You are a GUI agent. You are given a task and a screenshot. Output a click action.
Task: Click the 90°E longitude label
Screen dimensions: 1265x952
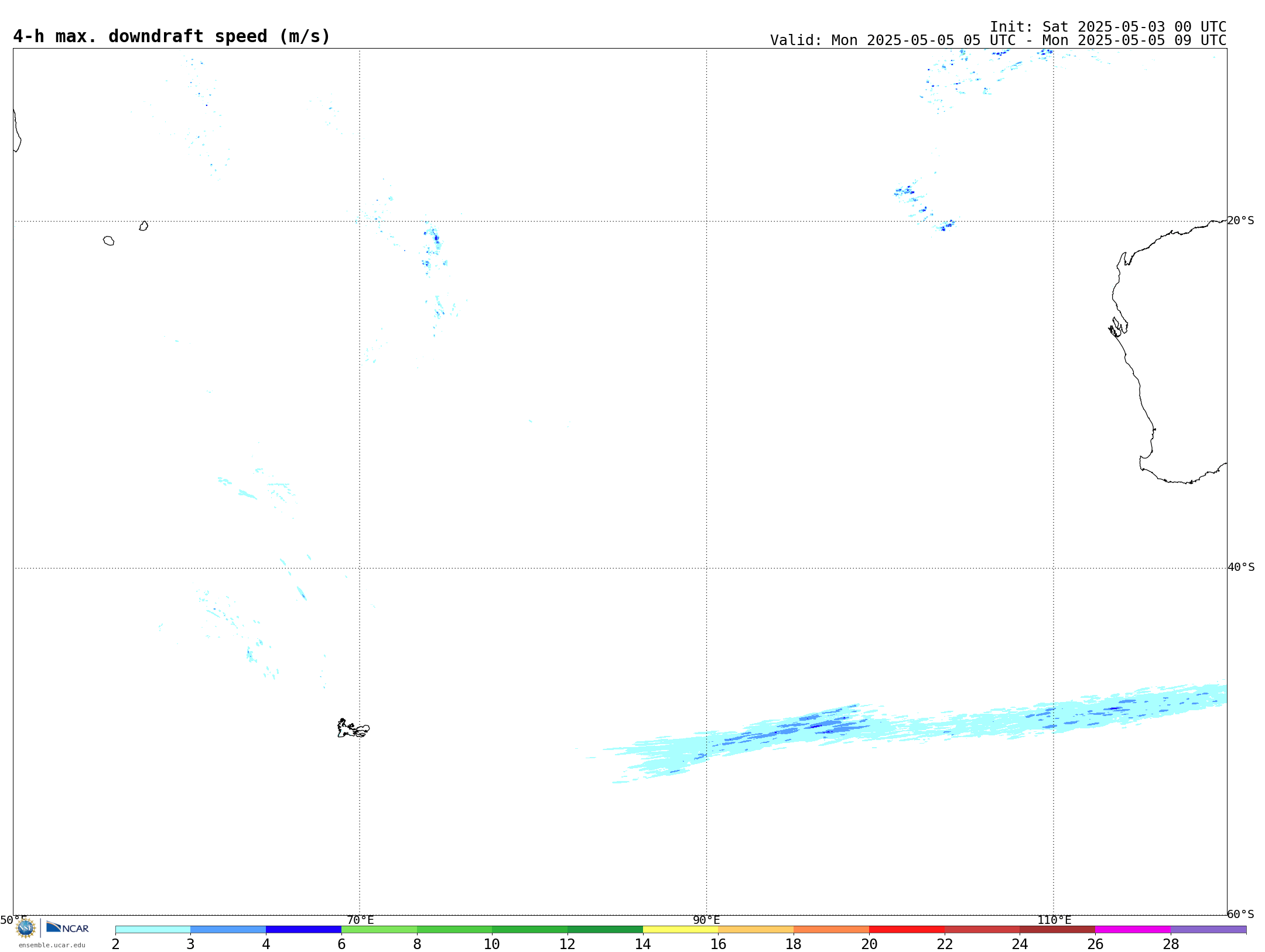coord(706,920)
